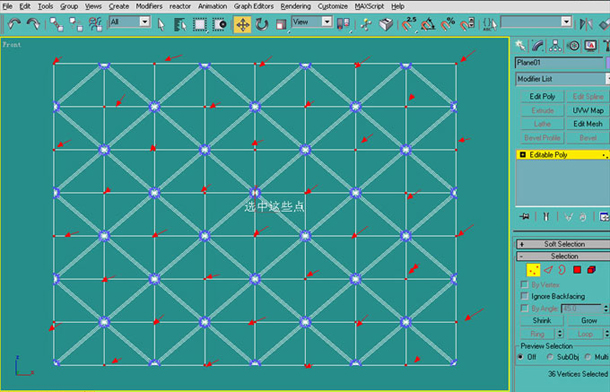Toggle Window/Crossing selection icon
The width and height of the screenshot is (610, 392).
(220, 24)
